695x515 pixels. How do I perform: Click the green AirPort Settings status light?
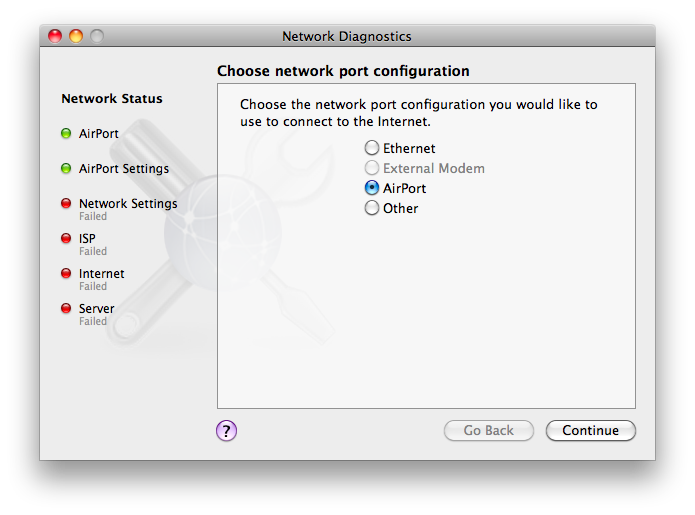66,169
